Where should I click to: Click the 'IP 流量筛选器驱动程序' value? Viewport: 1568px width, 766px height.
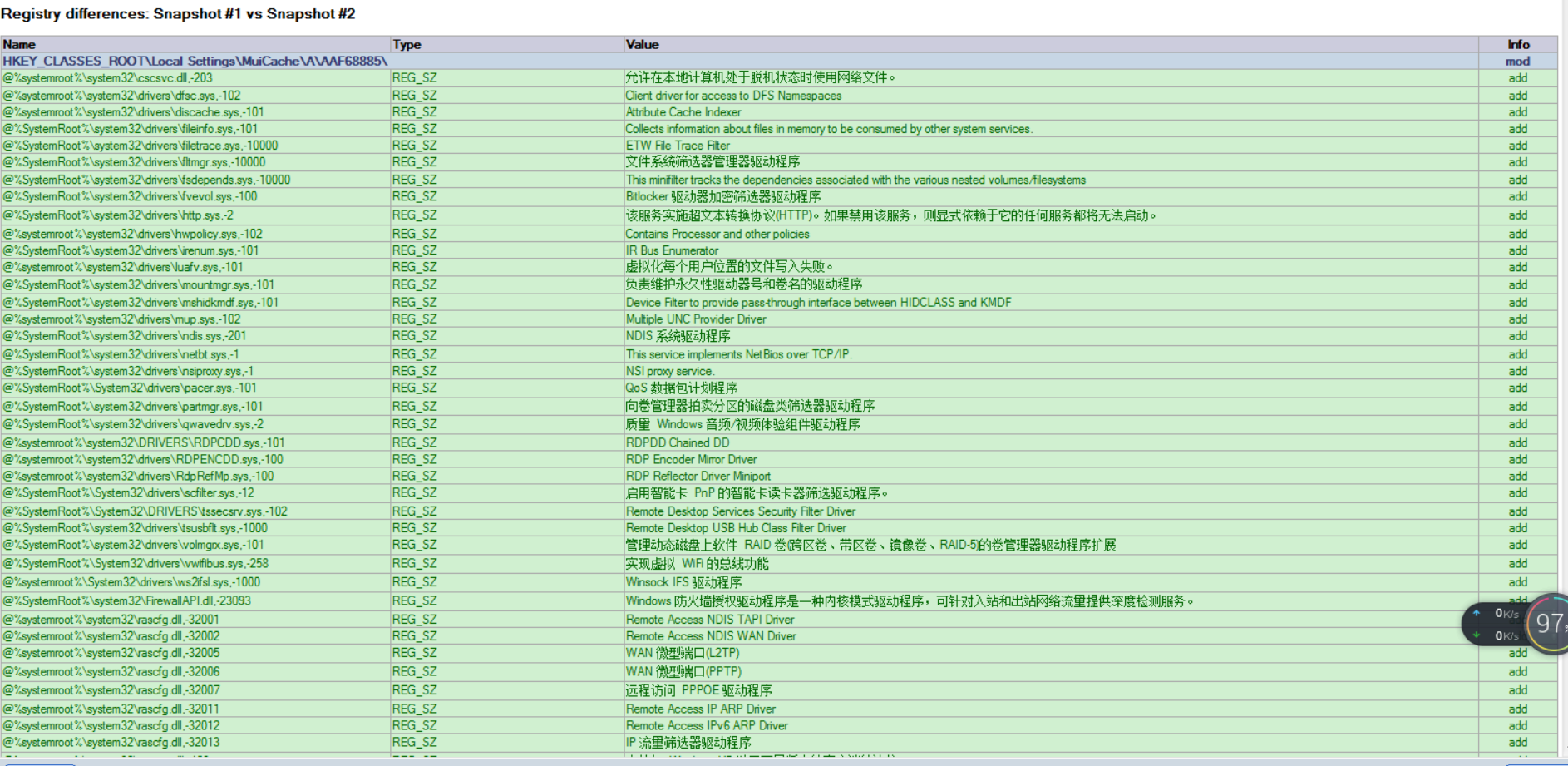pyautogui.click(x=688, y=743)
